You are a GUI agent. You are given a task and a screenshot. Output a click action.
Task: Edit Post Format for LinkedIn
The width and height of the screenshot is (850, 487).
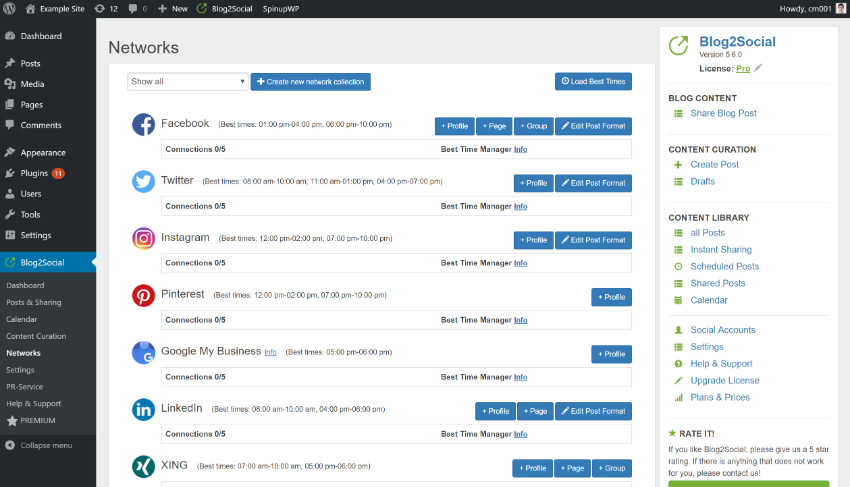click(593, 411)
